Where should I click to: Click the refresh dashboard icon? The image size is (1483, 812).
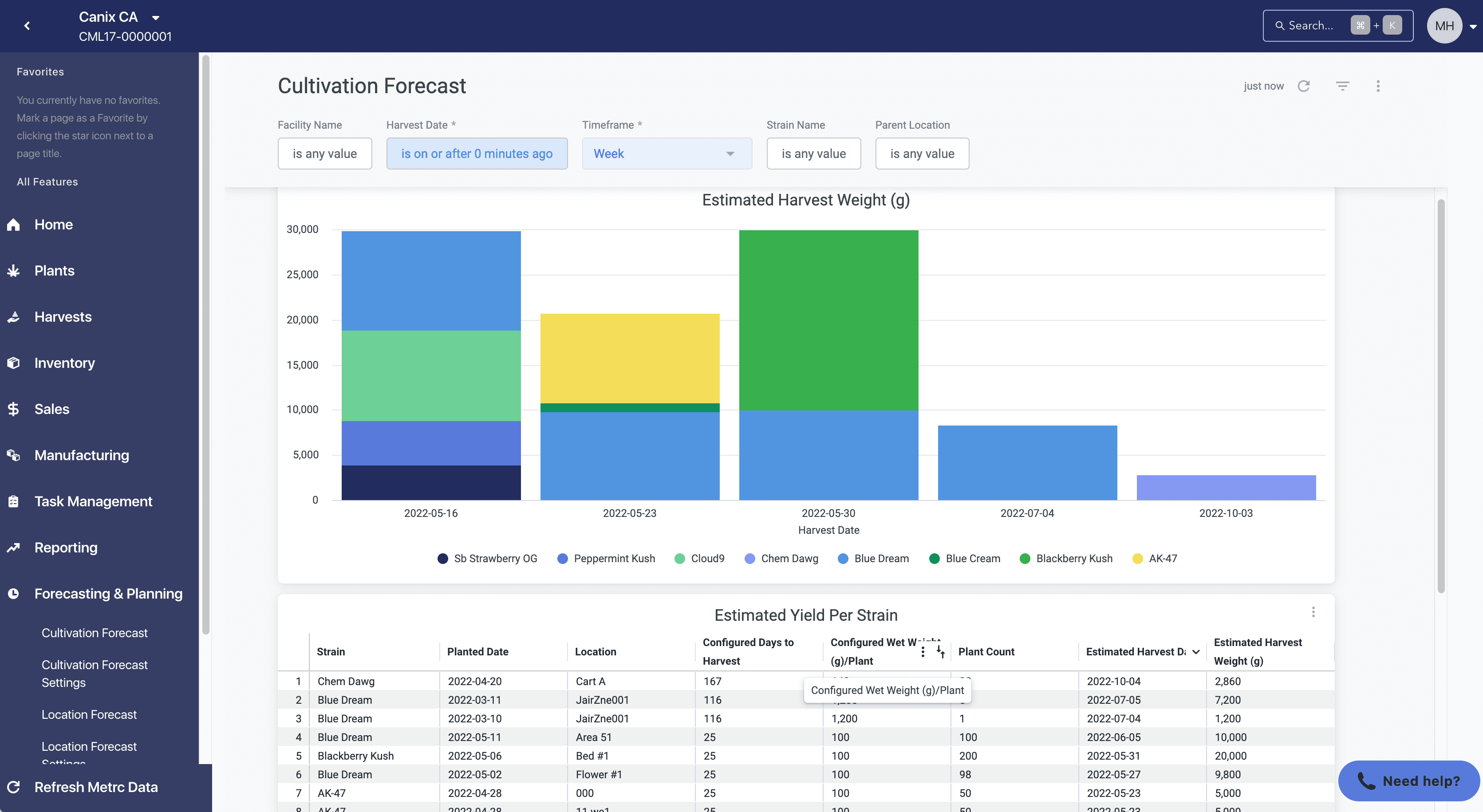point(1303,86)
